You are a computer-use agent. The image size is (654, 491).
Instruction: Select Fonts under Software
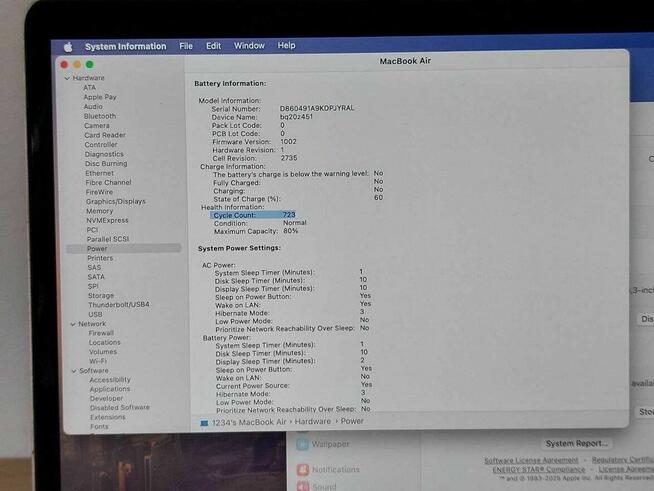99,426
